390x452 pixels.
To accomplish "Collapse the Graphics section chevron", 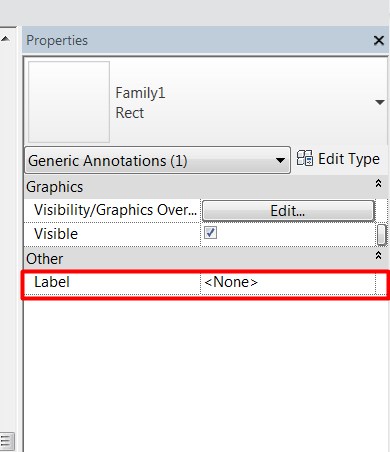I will 378,183.
